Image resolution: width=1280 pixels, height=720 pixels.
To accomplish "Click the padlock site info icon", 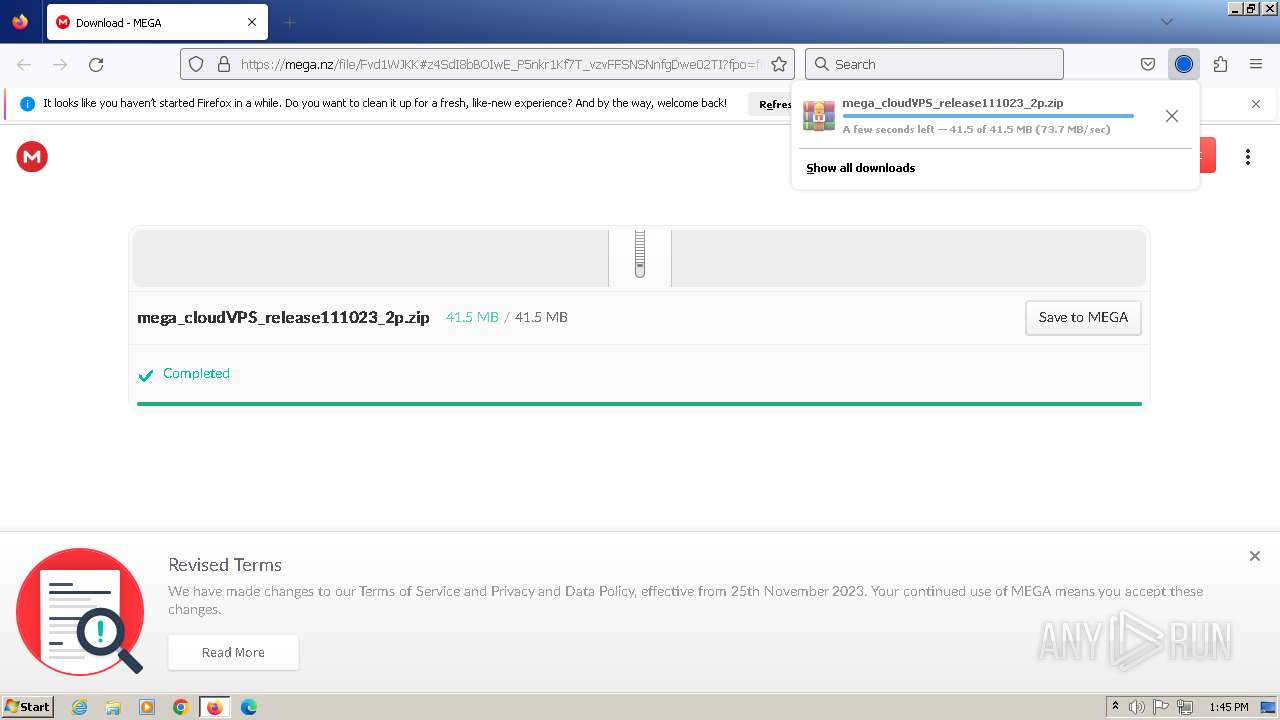I will pos(223,64).
